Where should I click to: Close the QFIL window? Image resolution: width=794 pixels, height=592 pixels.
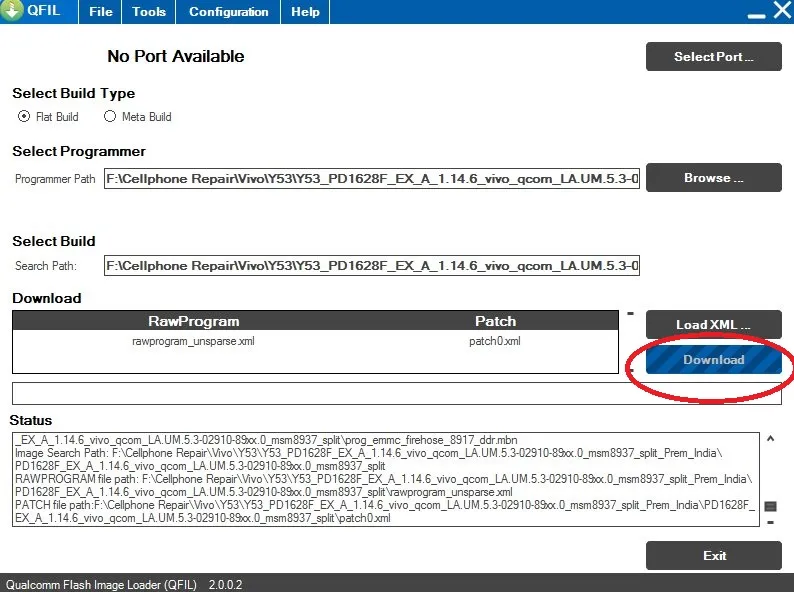(782, 10)
